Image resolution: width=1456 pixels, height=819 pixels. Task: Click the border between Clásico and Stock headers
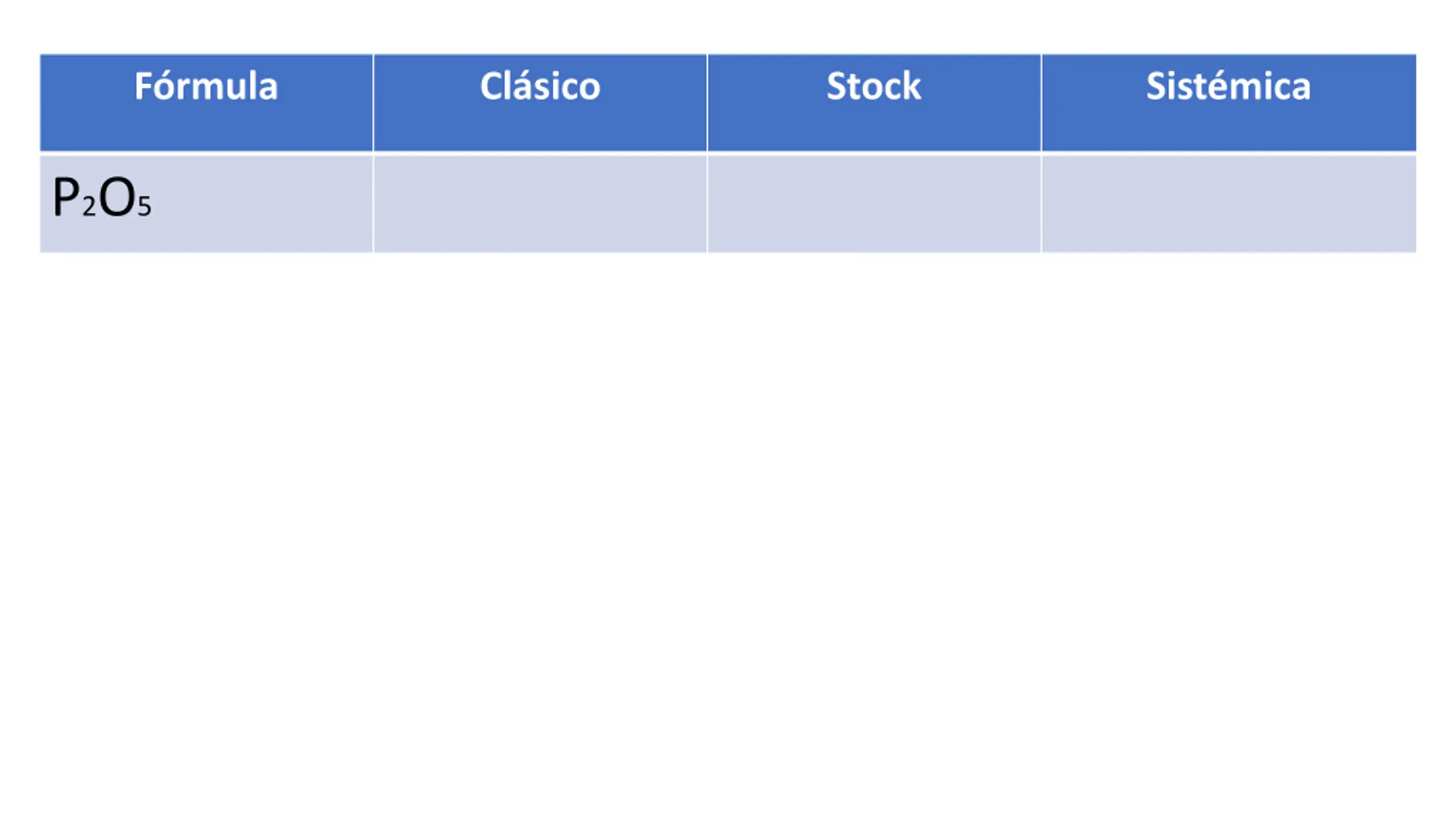pyautogui.click(x=707, y=103)
